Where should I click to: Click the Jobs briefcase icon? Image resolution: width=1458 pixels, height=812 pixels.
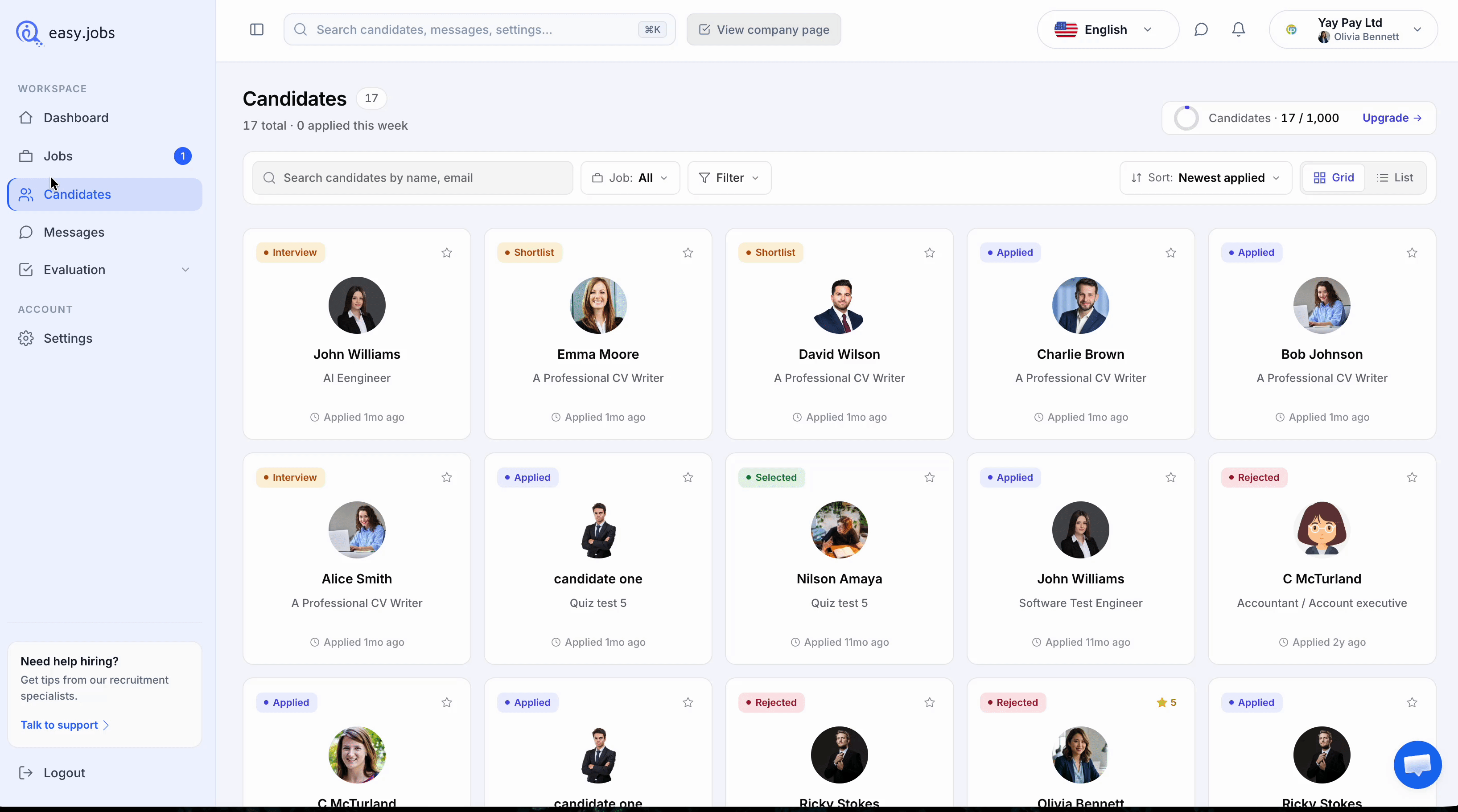click(x=25, y=156)
